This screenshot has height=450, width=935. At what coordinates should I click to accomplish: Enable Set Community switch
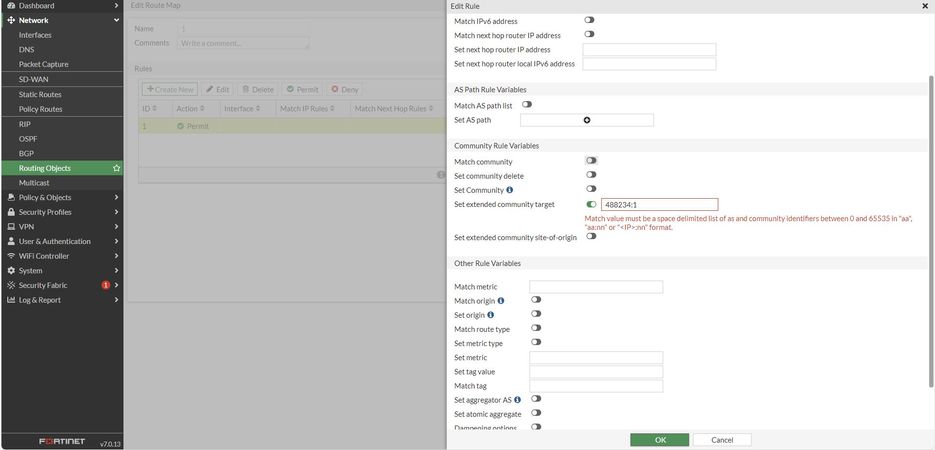point(591,189)
